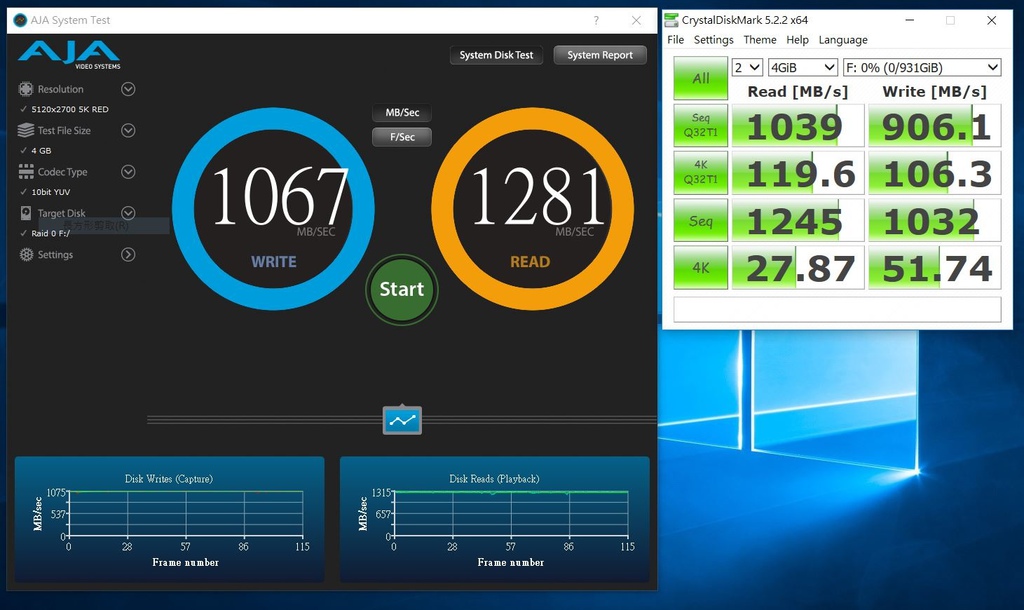Run the plain 4K test button
Image resolution: width=1024 pixels, height=610 pixels.
pos(701,267)
